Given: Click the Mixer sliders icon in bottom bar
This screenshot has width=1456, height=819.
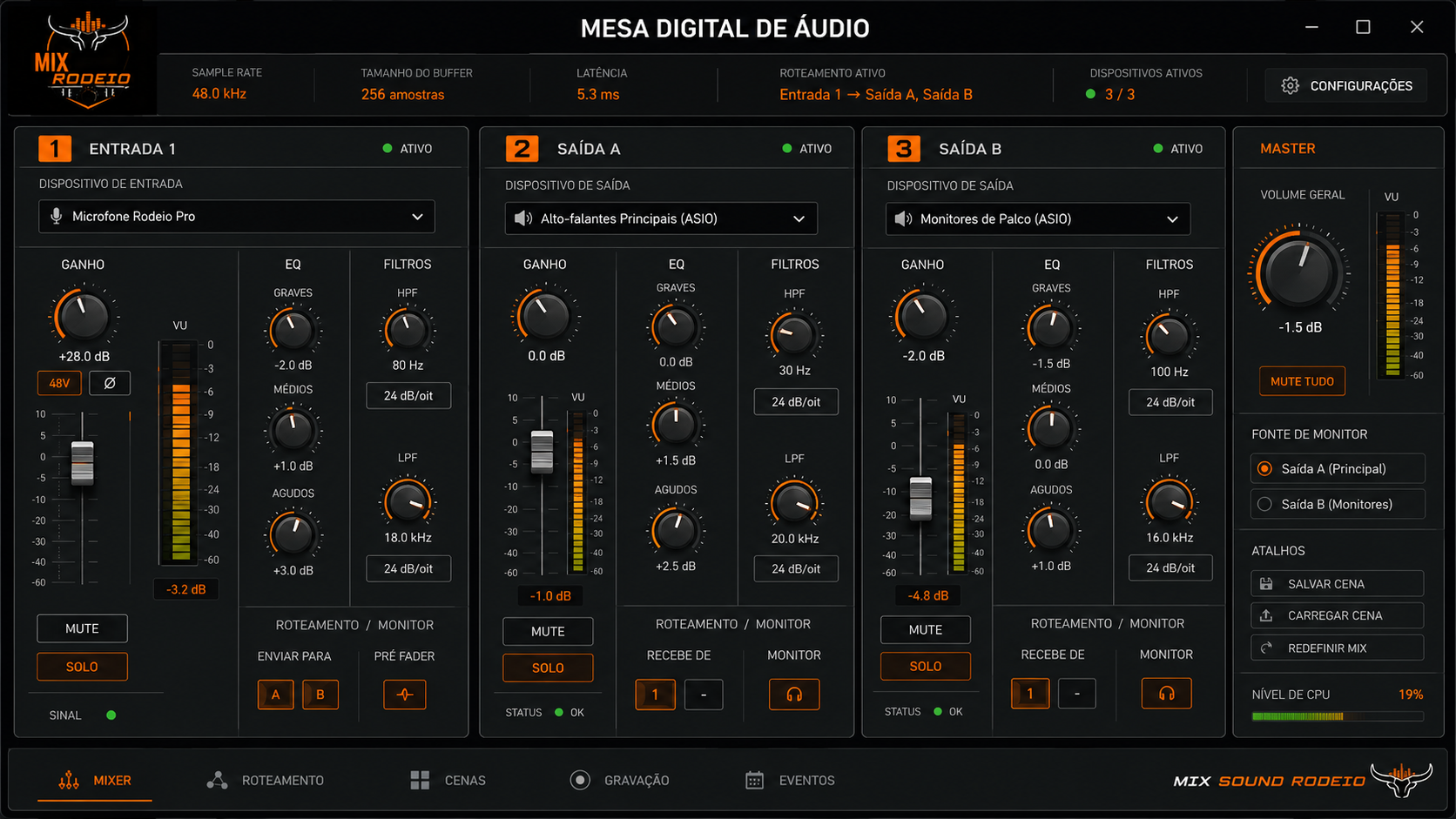Looking at the screenshot, I should tap(69, 780).
